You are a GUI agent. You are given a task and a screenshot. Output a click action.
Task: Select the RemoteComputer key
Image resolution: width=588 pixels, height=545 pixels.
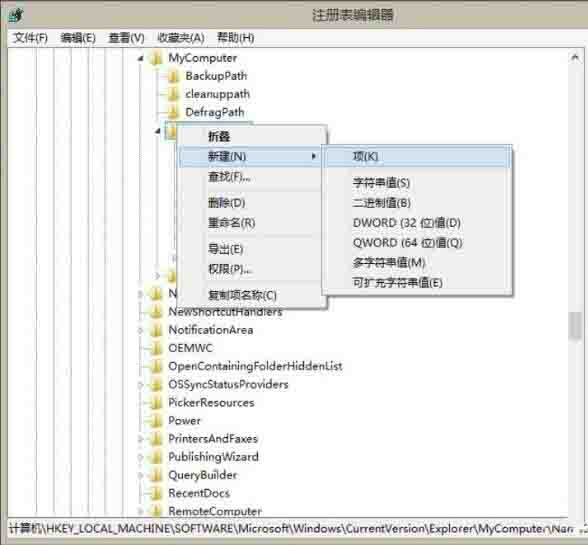click(215, 511)
